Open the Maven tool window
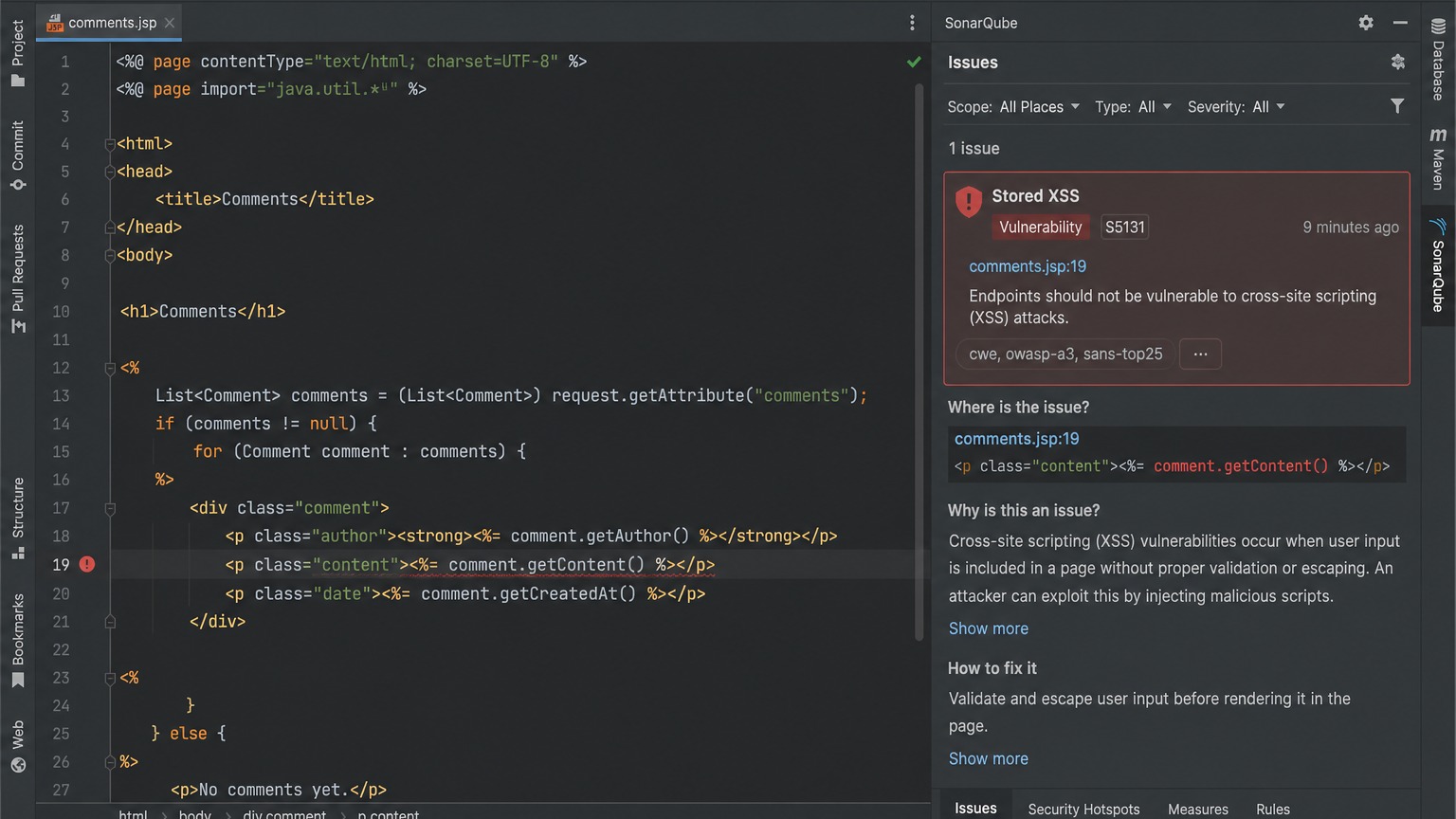The image size is (1456, 819). [x=1438, y=159]
